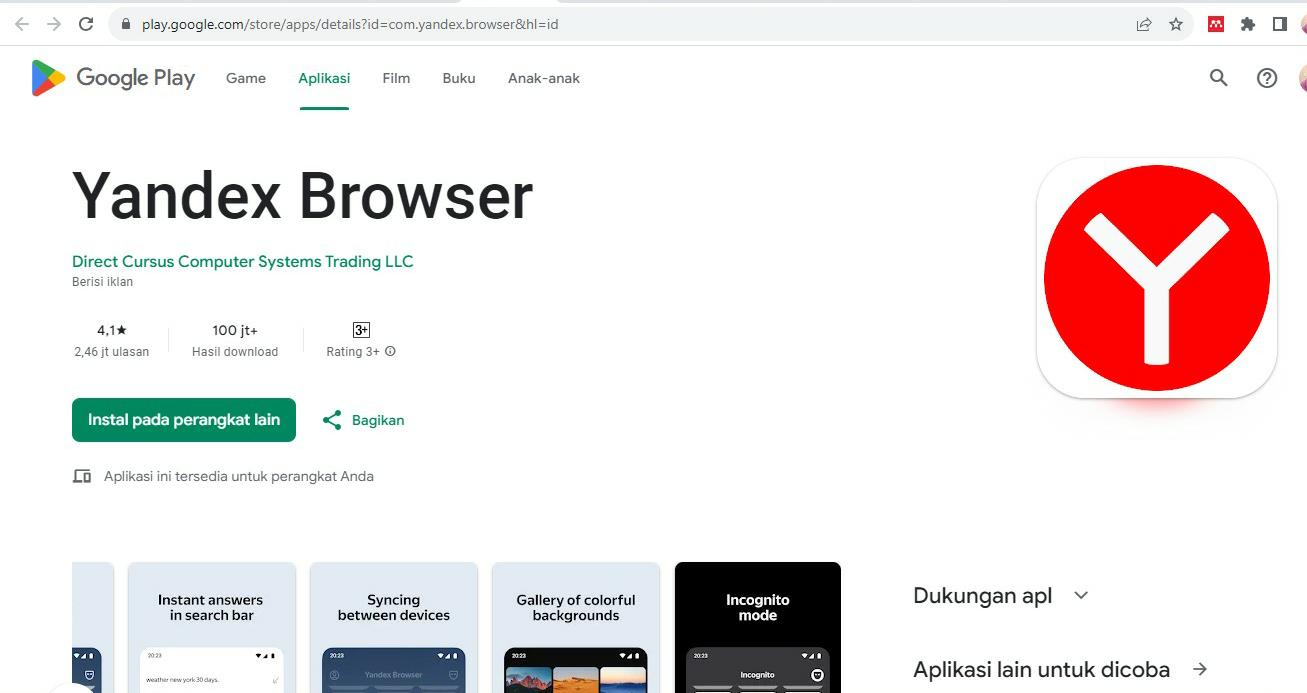
Task: Click the 3+ content rating badge
Action: tap(361, 330)
